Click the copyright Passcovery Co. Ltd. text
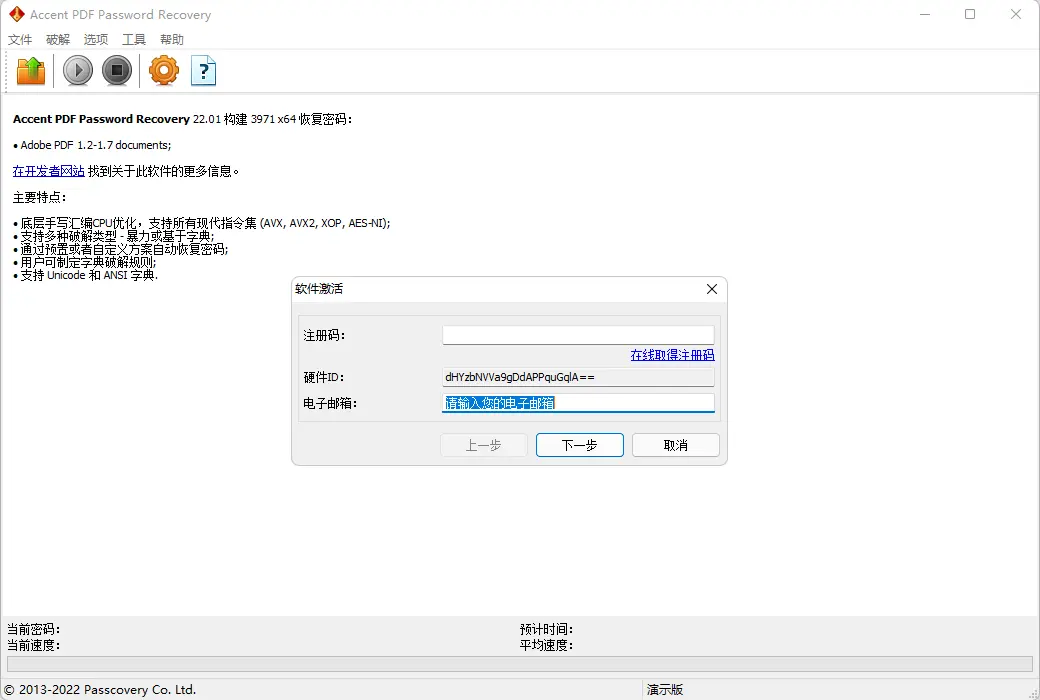The height and width of the screenshot is (700, 1040). click(100, 689)
